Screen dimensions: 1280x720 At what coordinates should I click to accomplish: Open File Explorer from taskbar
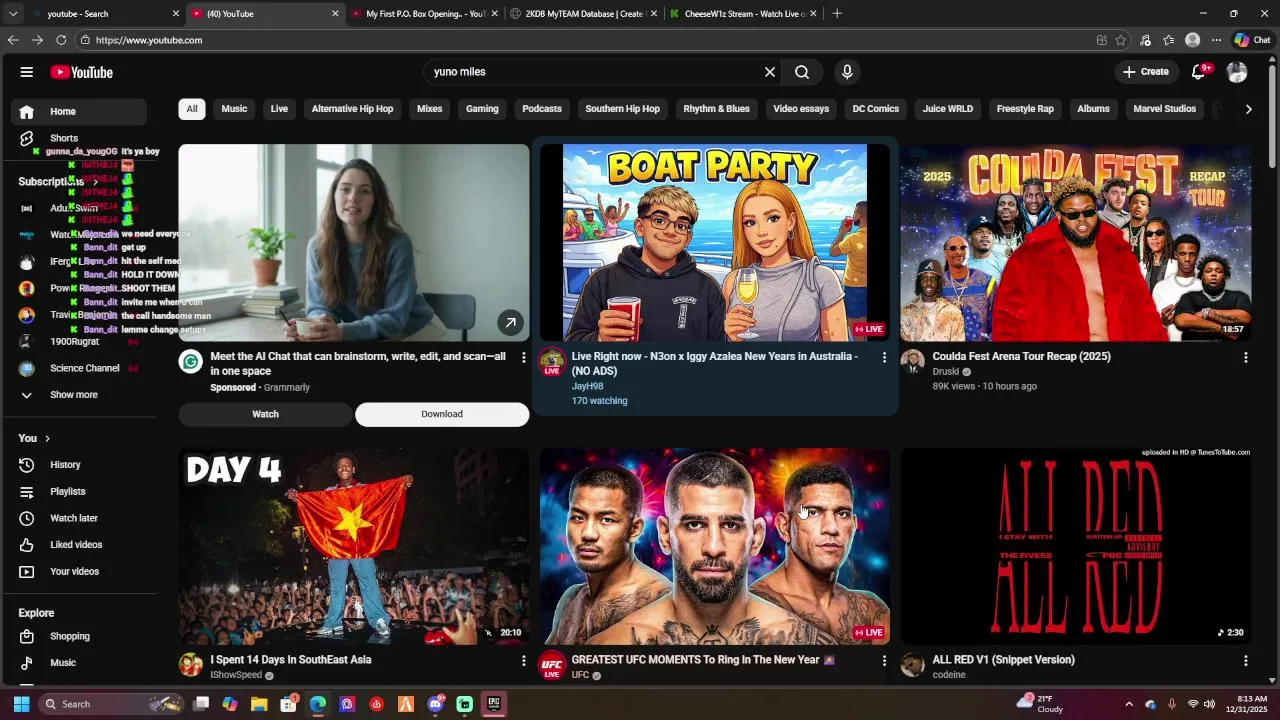click(259, 704)
